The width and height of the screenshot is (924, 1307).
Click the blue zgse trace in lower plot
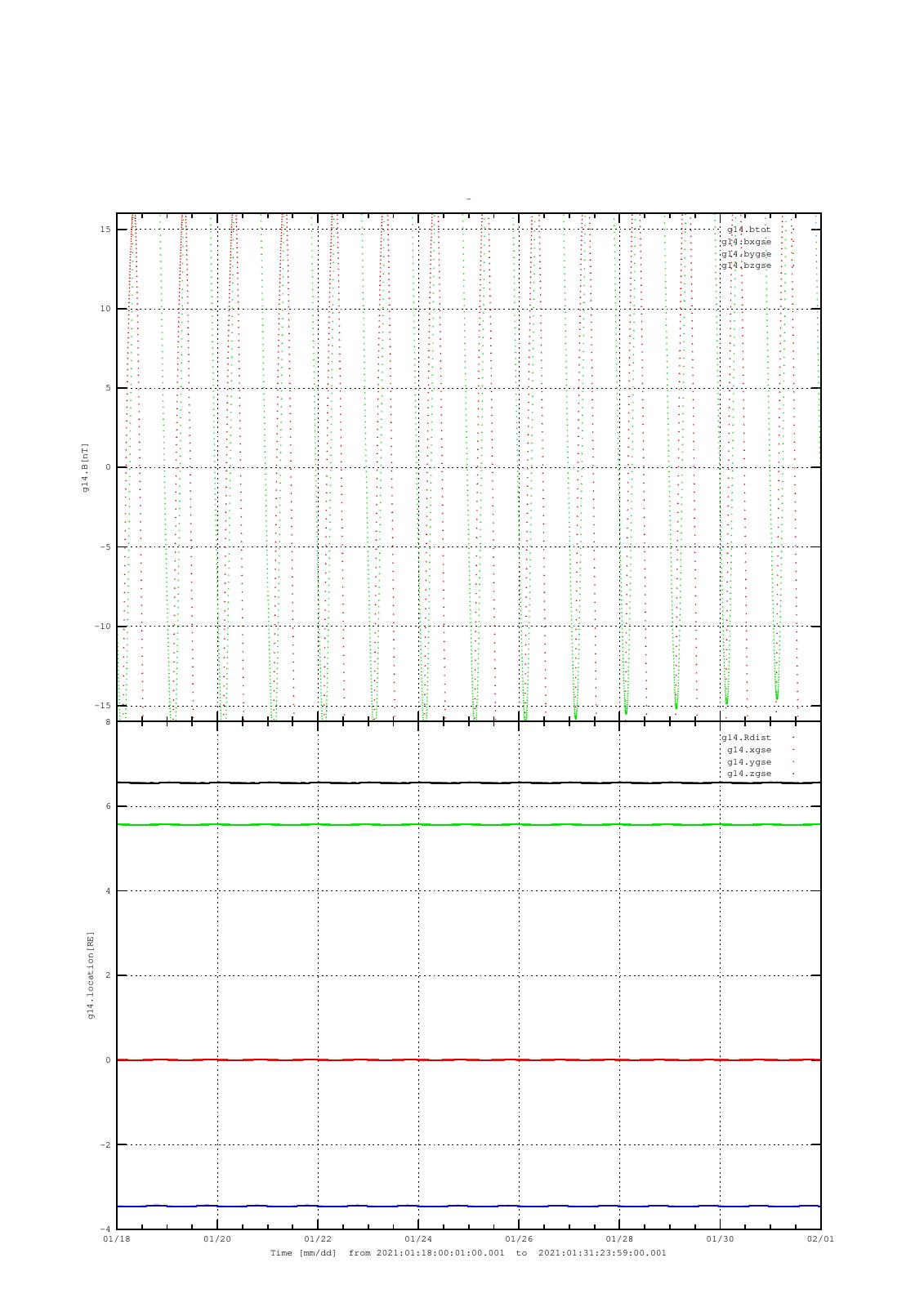click(x=468, y=1206)
